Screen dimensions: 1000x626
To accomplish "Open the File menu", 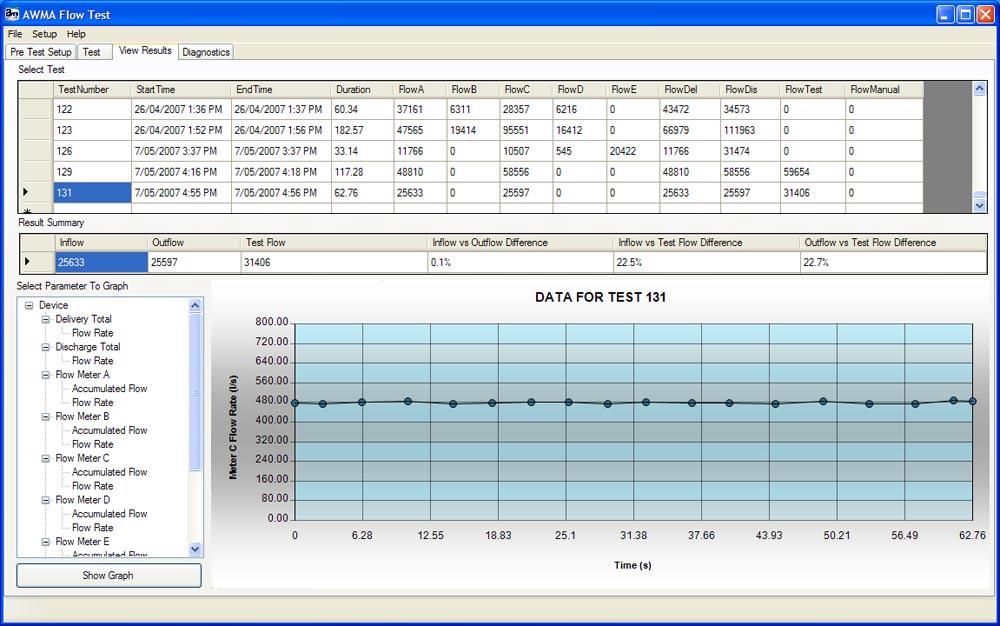I will tap(15, 34).
